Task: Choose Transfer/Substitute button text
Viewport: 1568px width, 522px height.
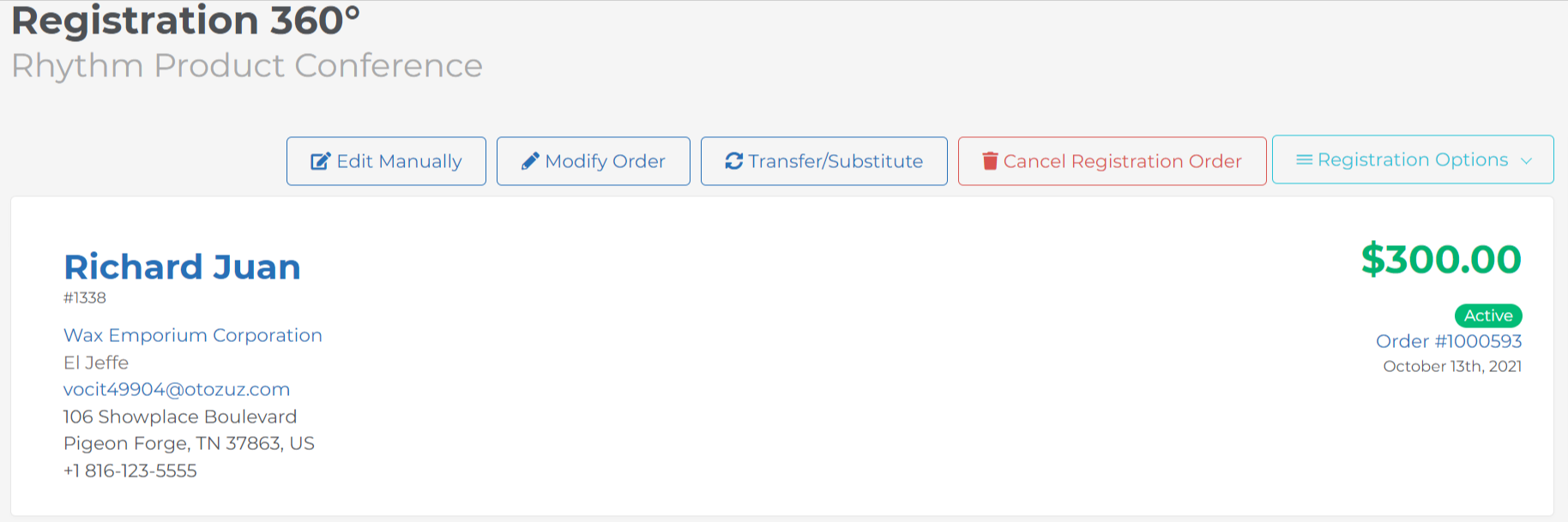Action: (x=835, y=161)
